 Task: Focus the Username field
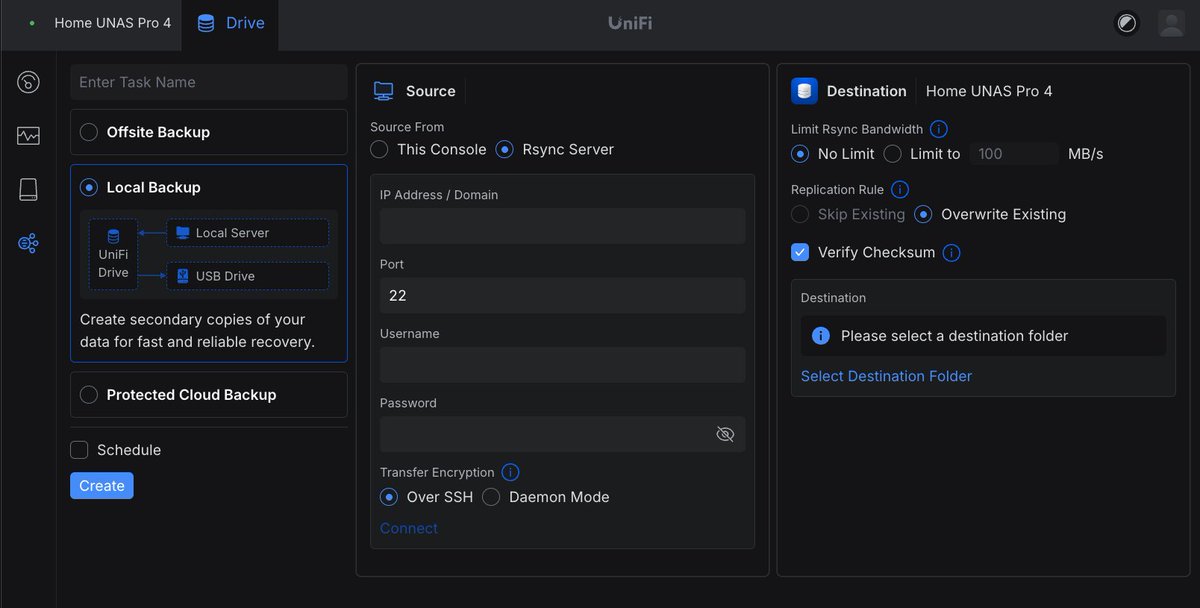click(x=563, y=365)
